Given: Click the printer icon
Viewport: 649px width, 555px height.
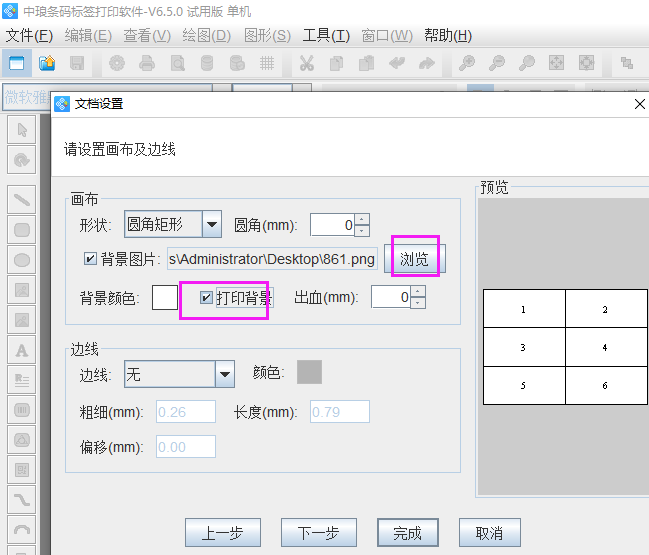Looking at the screenshot, I should (147, 63).
